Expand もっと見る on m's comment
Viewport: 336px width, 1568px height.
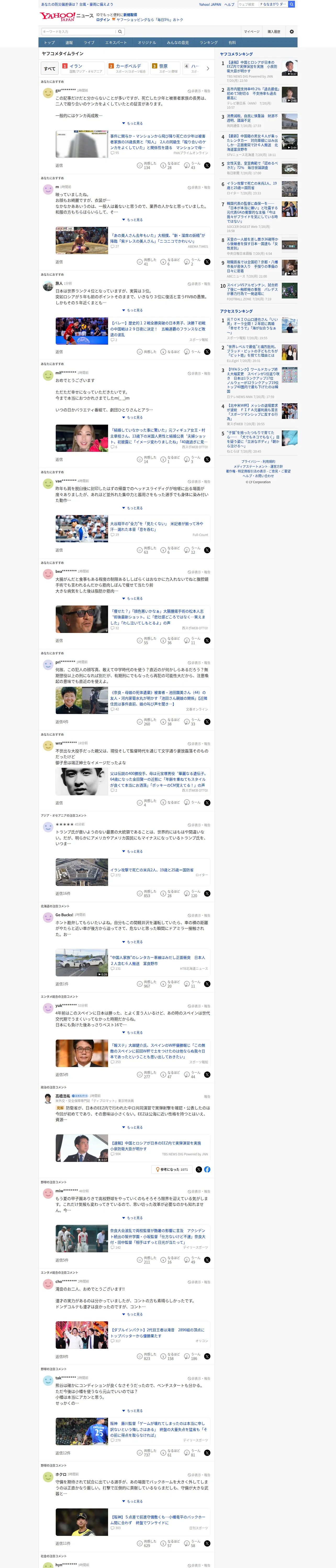pyautogui.click(x=132, y=220)
